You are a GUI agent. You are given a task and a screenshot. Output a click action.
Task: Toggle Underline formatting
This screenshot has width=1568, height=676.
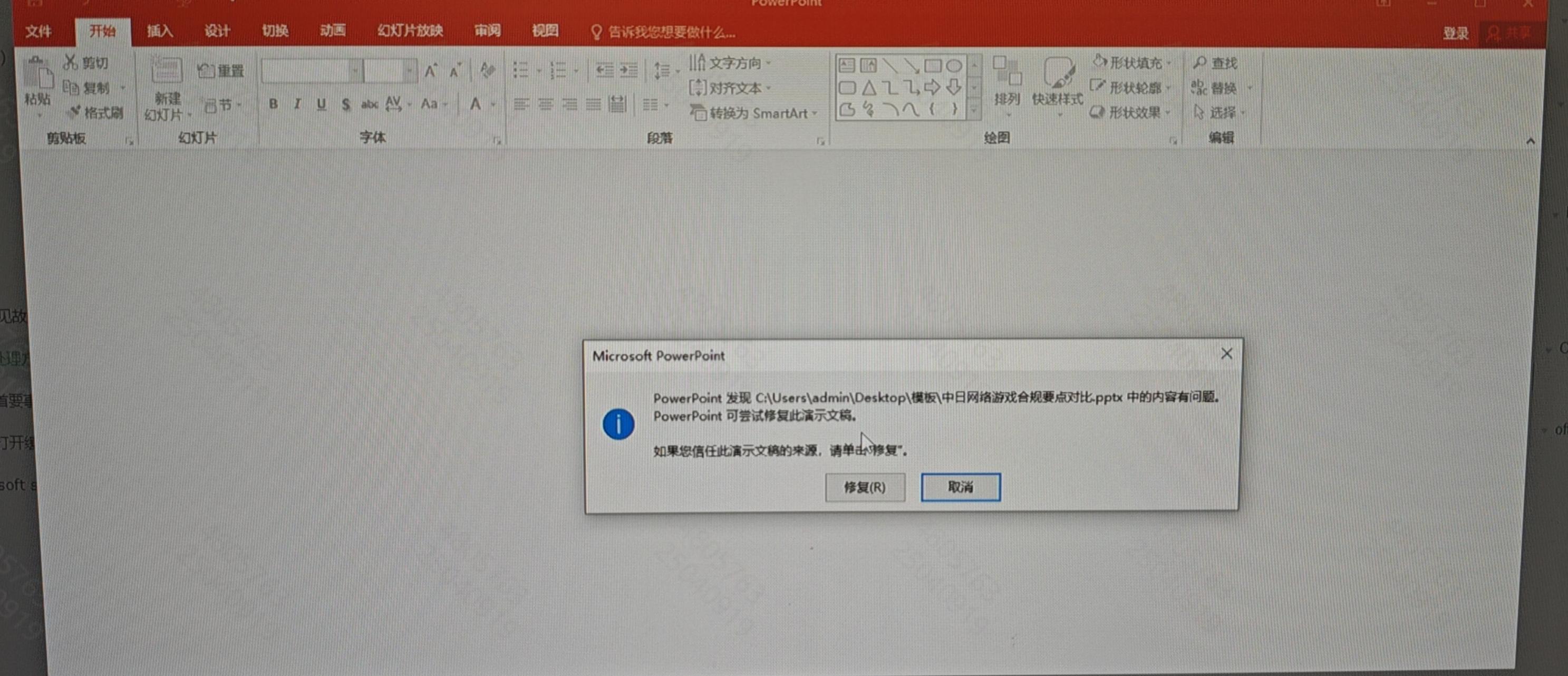[322, 104]
